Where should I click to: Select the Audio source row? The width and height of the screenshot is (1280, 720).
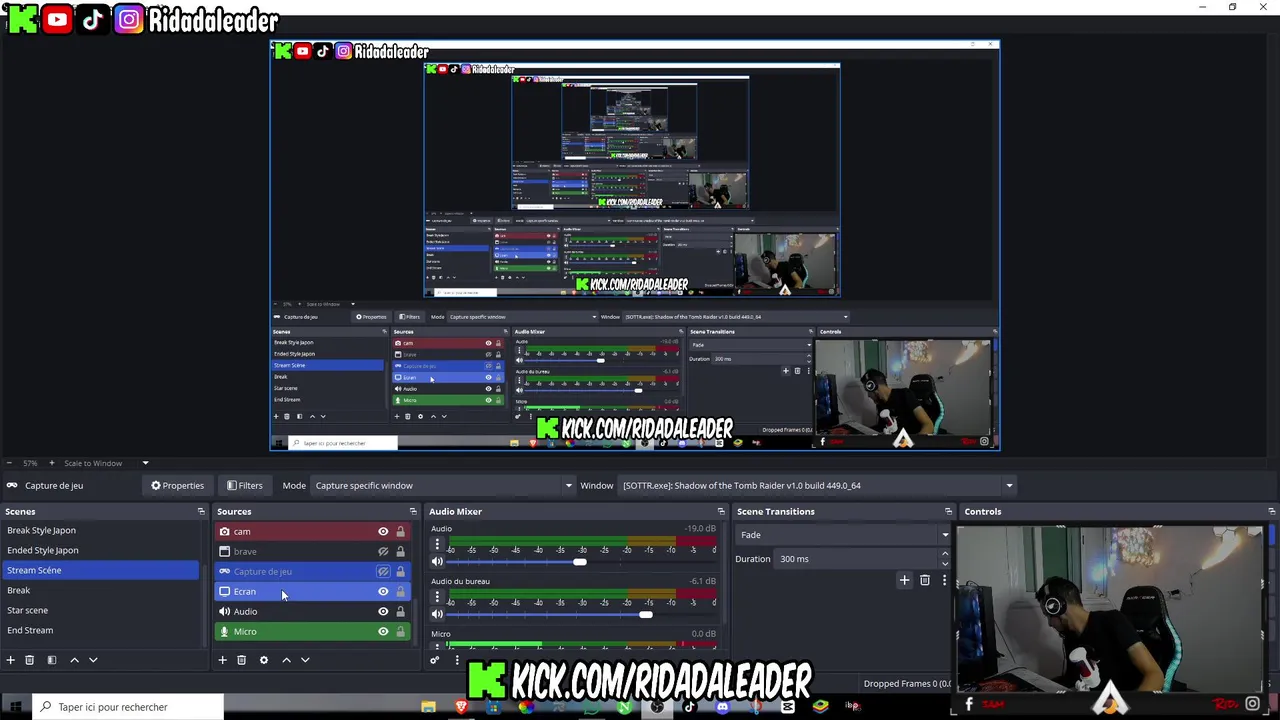pos(312,611)
